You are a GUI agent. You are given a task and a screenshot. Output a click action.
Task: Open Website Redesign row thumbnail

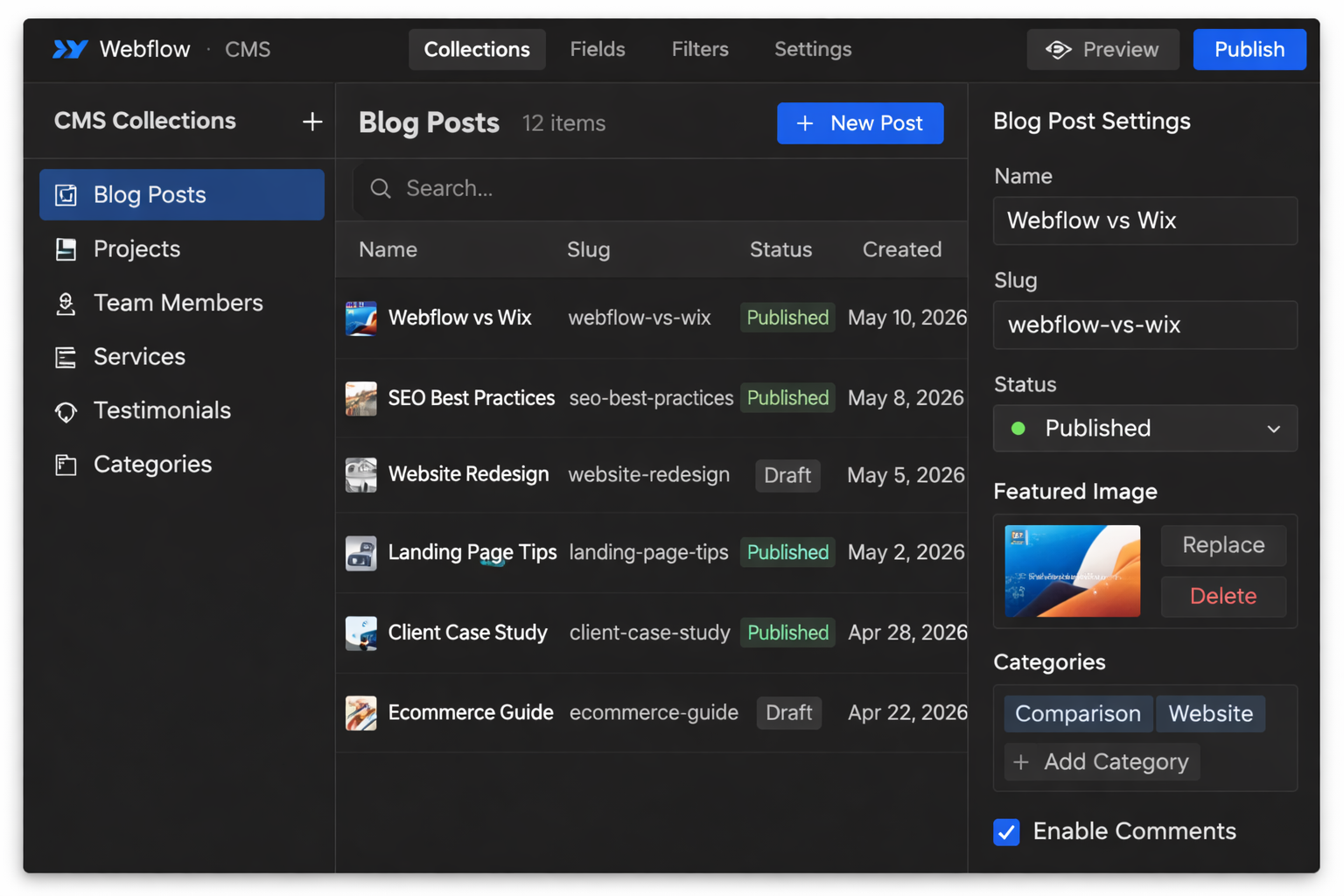click(x=360, y=475)
